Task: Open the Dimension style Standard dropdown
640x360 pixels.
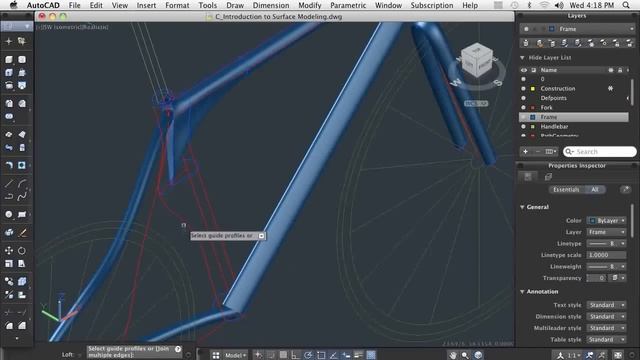Action: [x=607, y=316]
